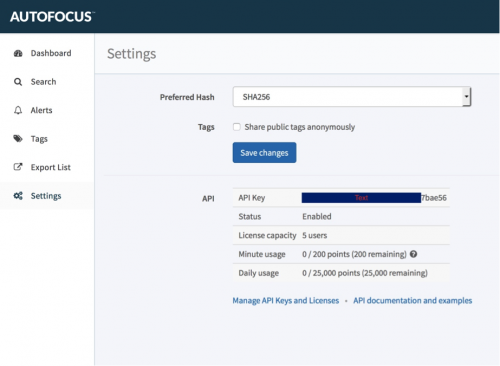Click the Dashboard gauge icon

tap(18, 53)
